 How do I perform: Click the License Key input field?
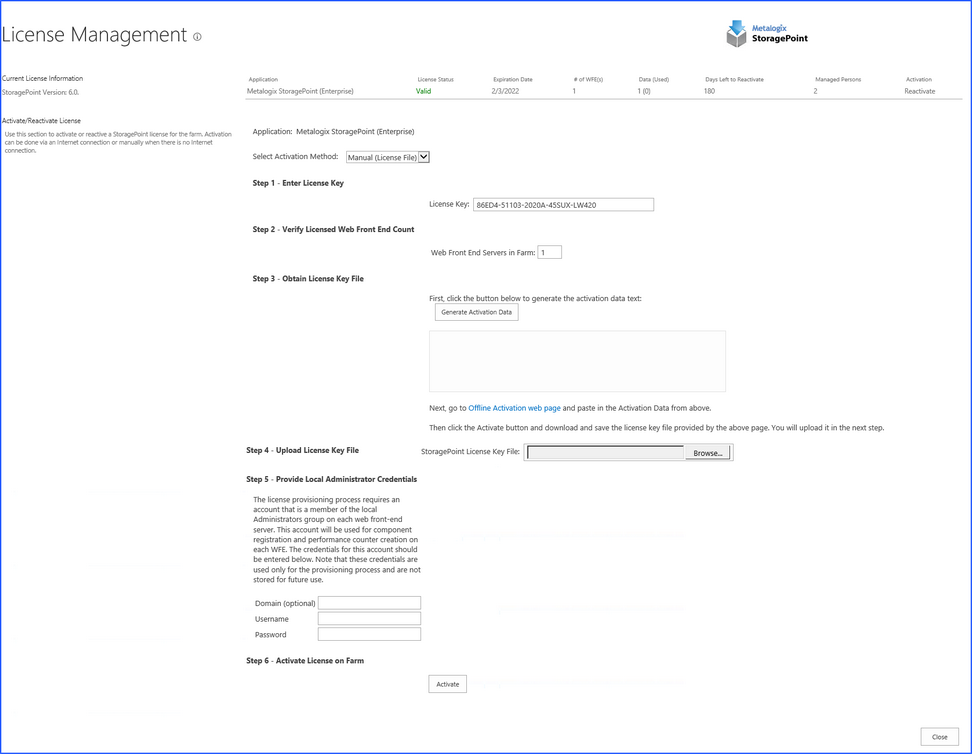(x=563, y=205)
